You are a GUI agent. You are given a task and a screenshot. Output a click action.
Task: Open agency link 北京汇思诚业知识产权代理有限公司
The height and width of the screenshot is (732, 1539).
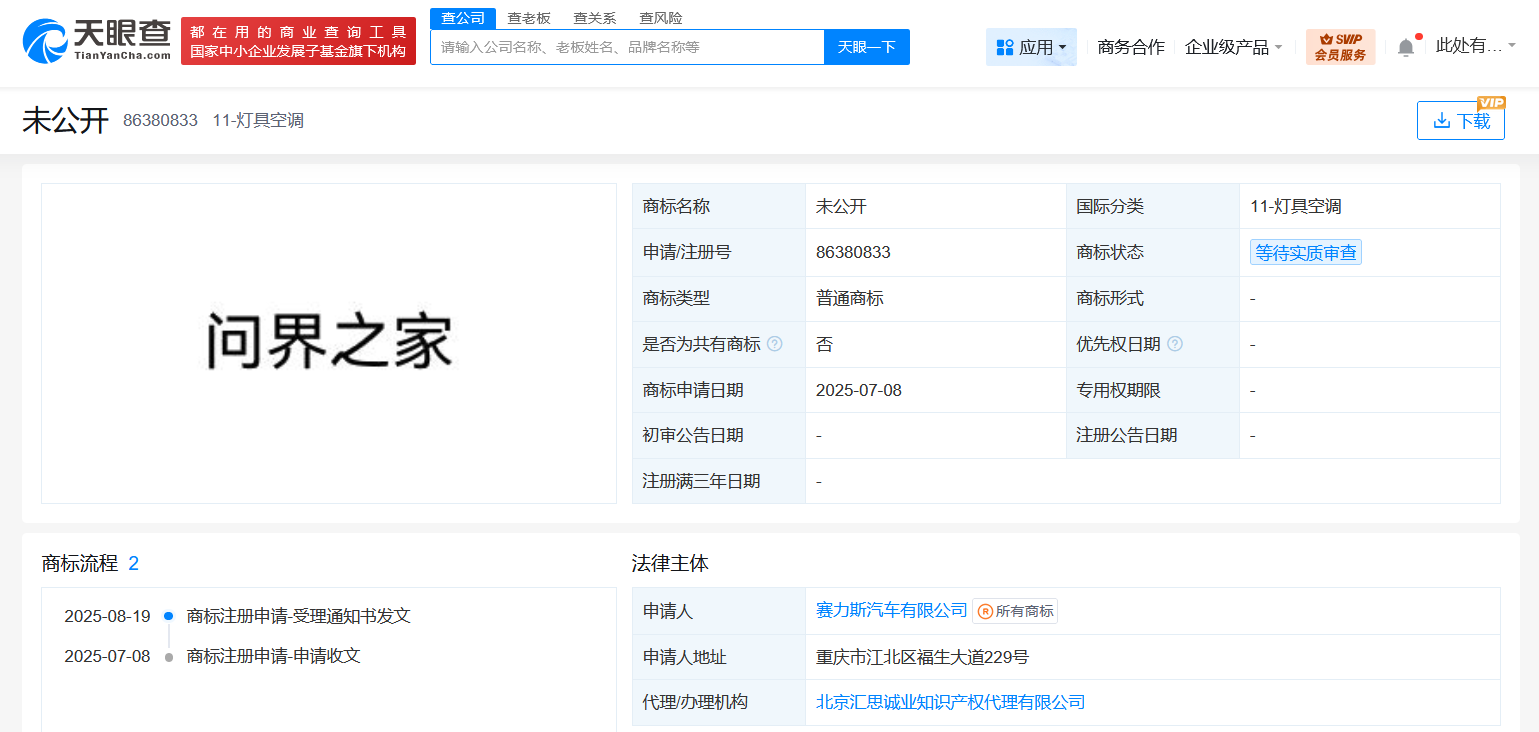pos(950,702)
